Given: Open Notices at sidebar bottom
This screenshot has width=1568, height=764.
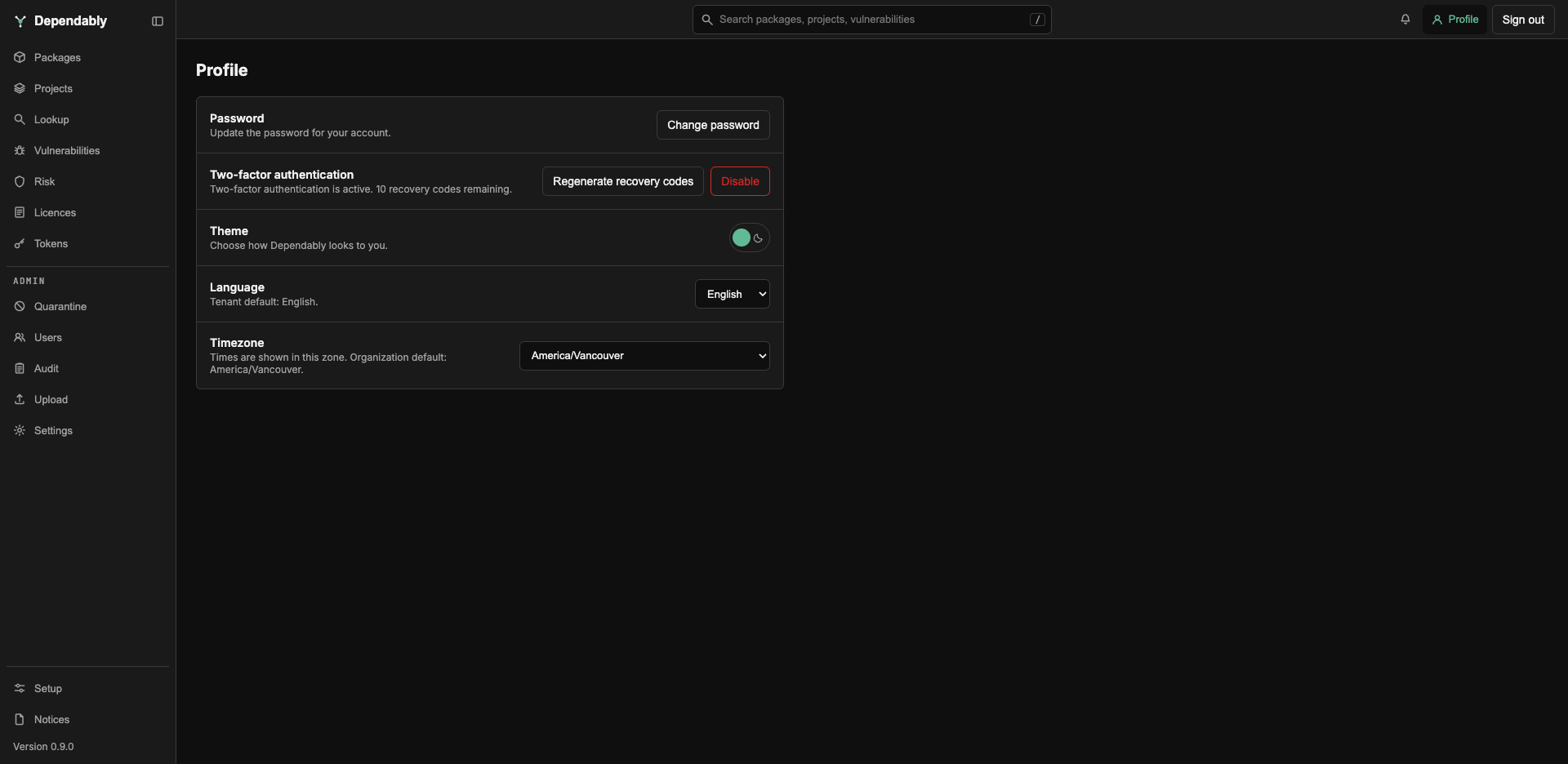Looking at the screenshot, I should tap(87, 719).
